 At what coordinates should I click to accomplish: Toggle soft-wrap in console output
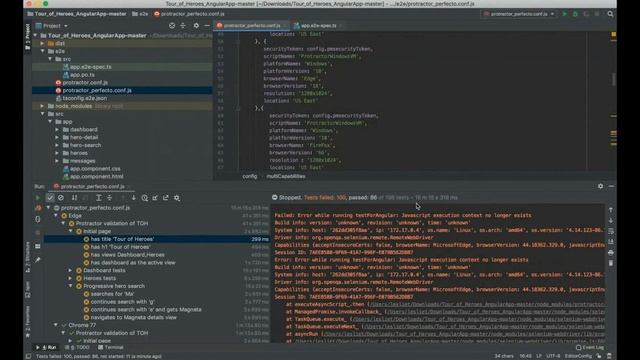[x=611, y=231]
